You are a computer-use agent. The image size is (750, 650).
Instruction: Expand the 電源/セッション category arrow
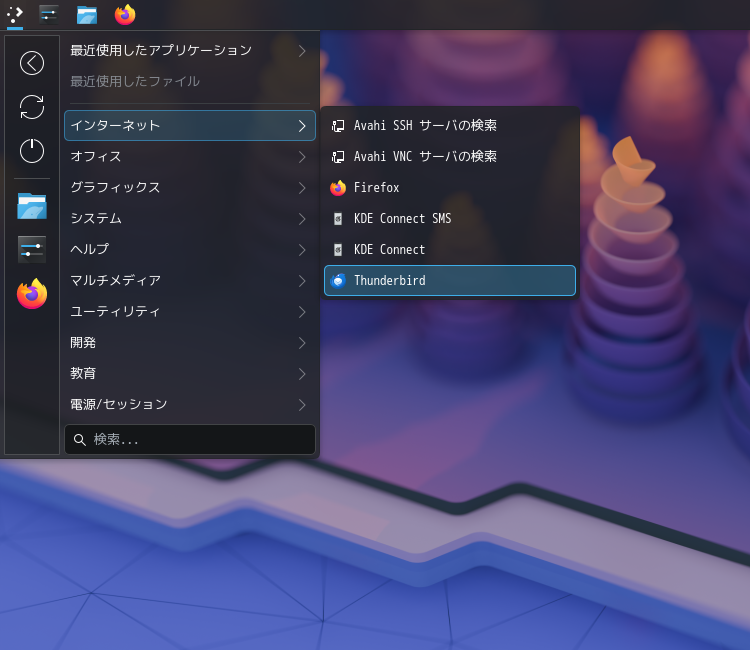pyautogui.click(x=302, y=405)
